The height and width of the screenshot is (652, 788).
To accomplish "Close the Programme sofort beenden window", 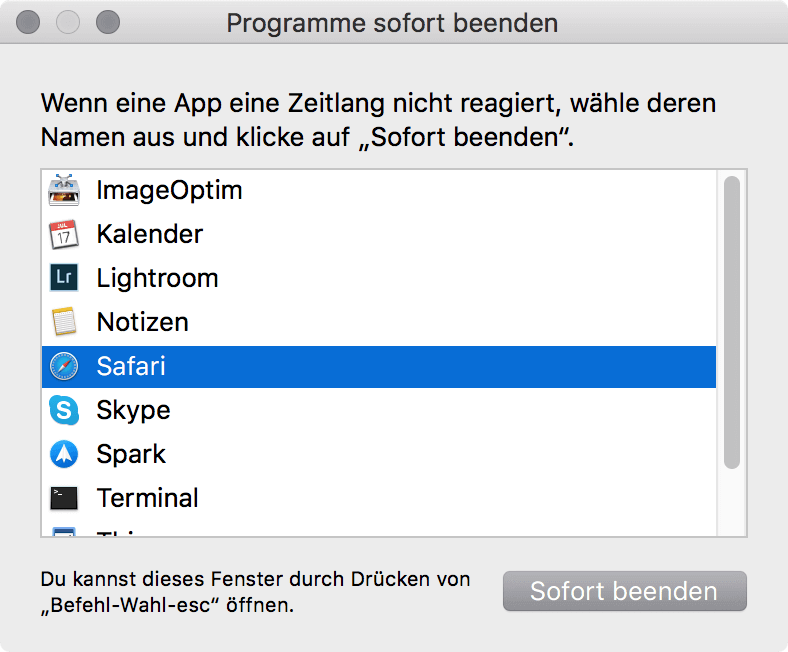I will coord(28,23).
